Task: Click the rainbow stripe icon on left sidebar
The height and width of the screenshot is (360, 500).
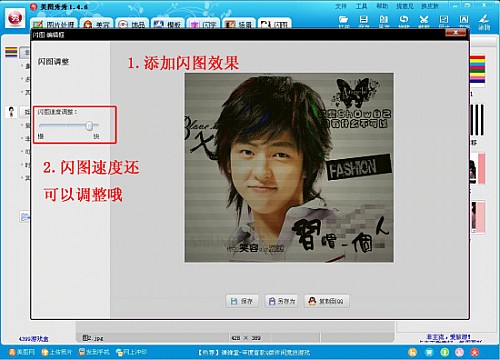Action: tap(11, 52)
